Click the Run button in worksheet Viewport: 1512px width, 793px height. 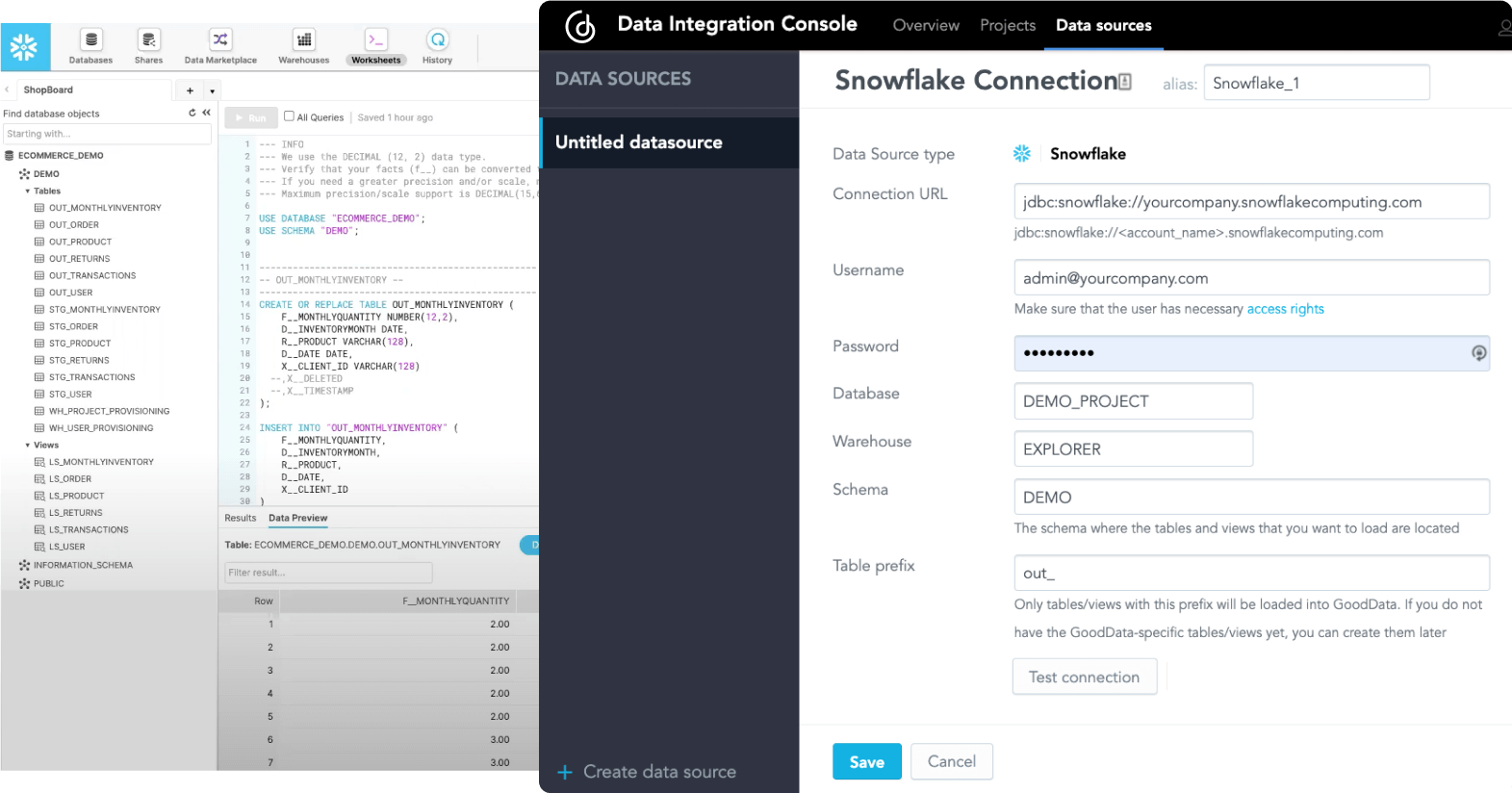click(250, 117)
